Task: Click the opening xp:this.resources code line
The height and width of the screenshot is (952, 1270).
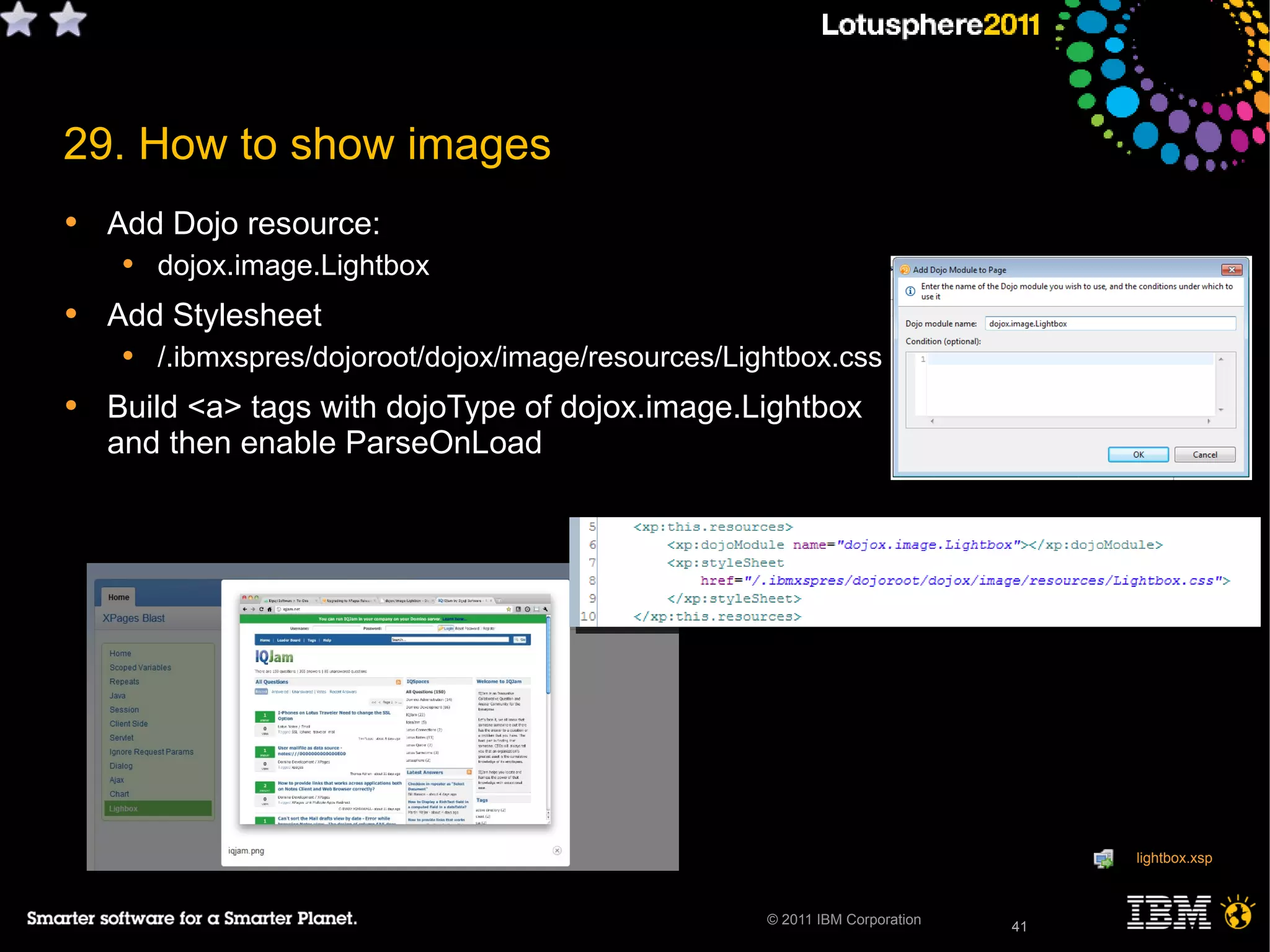Action: (x=713, y=527)
